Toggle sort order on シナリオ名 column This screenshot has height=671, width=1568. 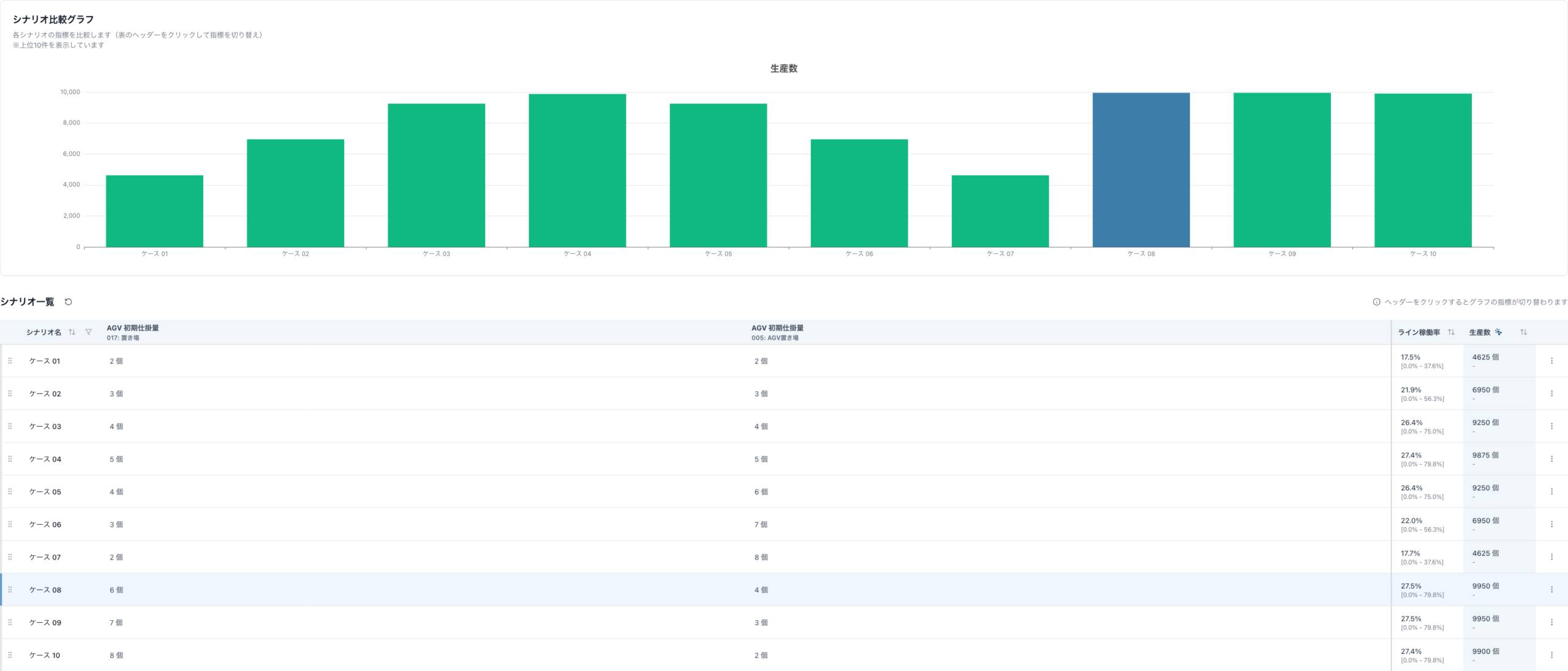click(x=72, y=332)
